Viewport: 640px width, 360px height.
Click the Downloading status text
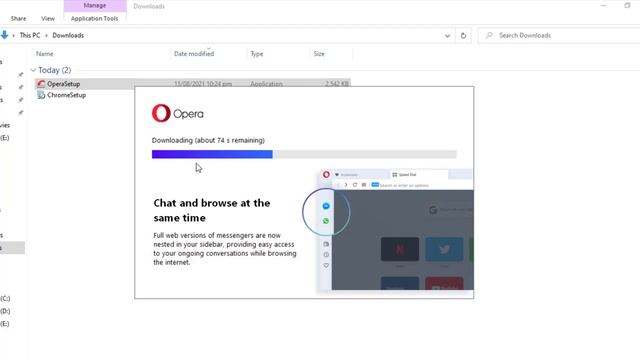coord(208,140)
